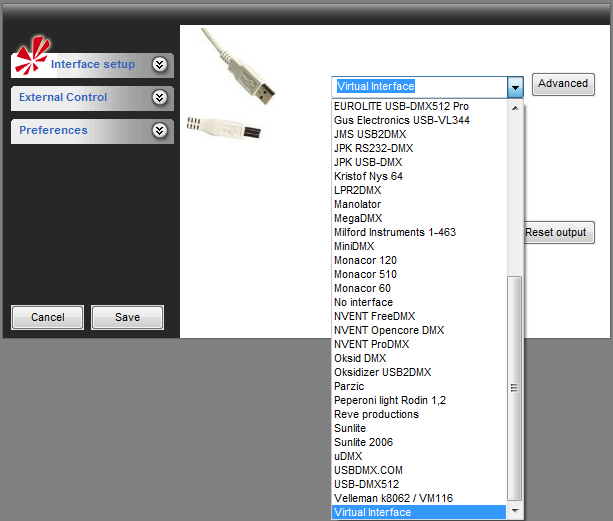The height and width of the screenshot is (521, 613).
Task: Open the Preferences panel
Action: pos(92,131)
